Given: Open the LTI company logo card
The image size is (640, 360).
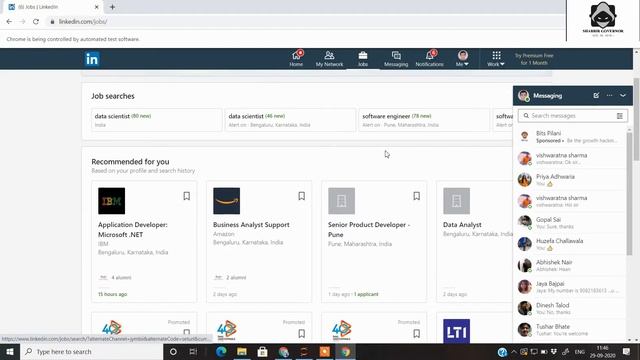Looking at the screenshot, I should pyautogui.click(x=456, y=331).
